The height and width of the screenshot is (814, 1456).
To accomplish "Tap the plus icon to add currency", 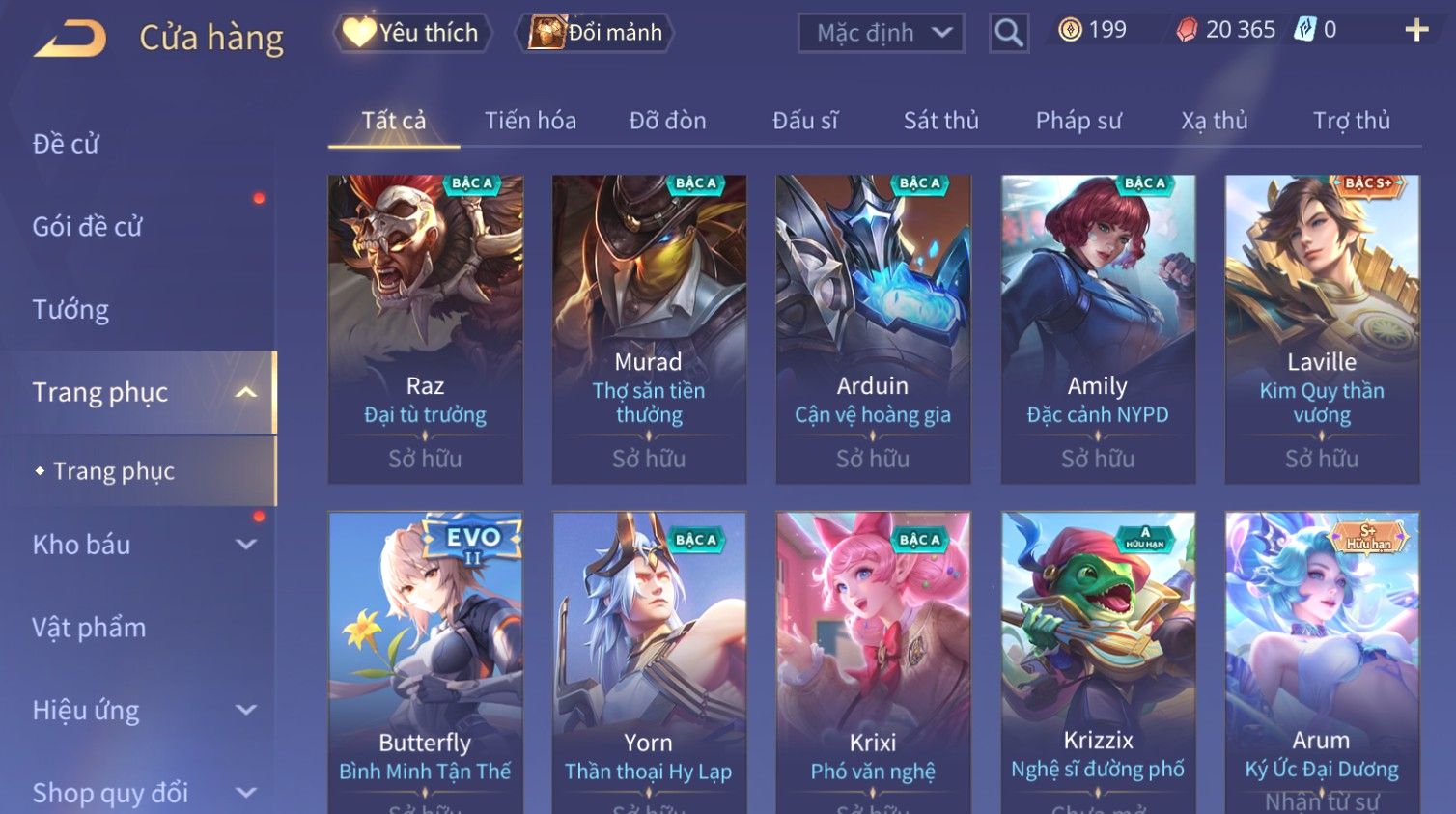I will 1416,31.
